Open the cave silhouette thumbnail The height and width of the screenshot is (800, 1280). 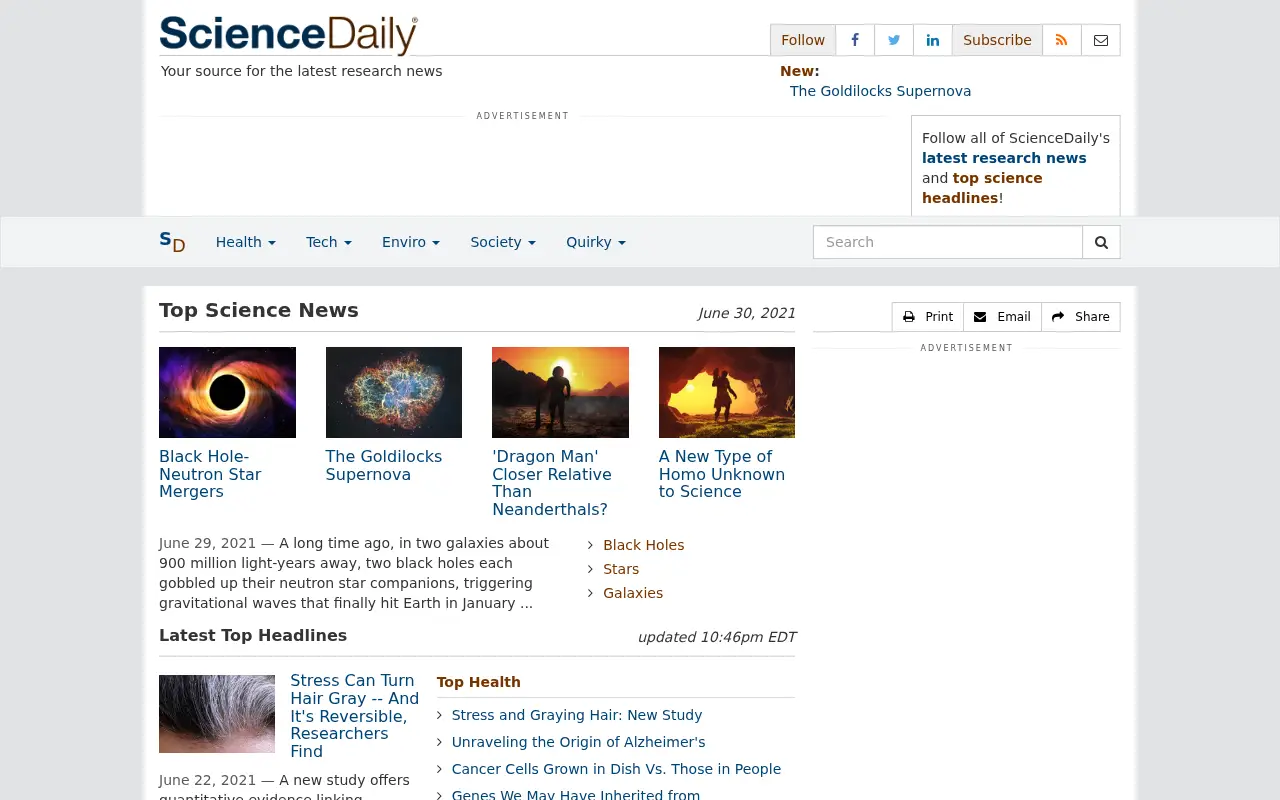click(727, 392)
